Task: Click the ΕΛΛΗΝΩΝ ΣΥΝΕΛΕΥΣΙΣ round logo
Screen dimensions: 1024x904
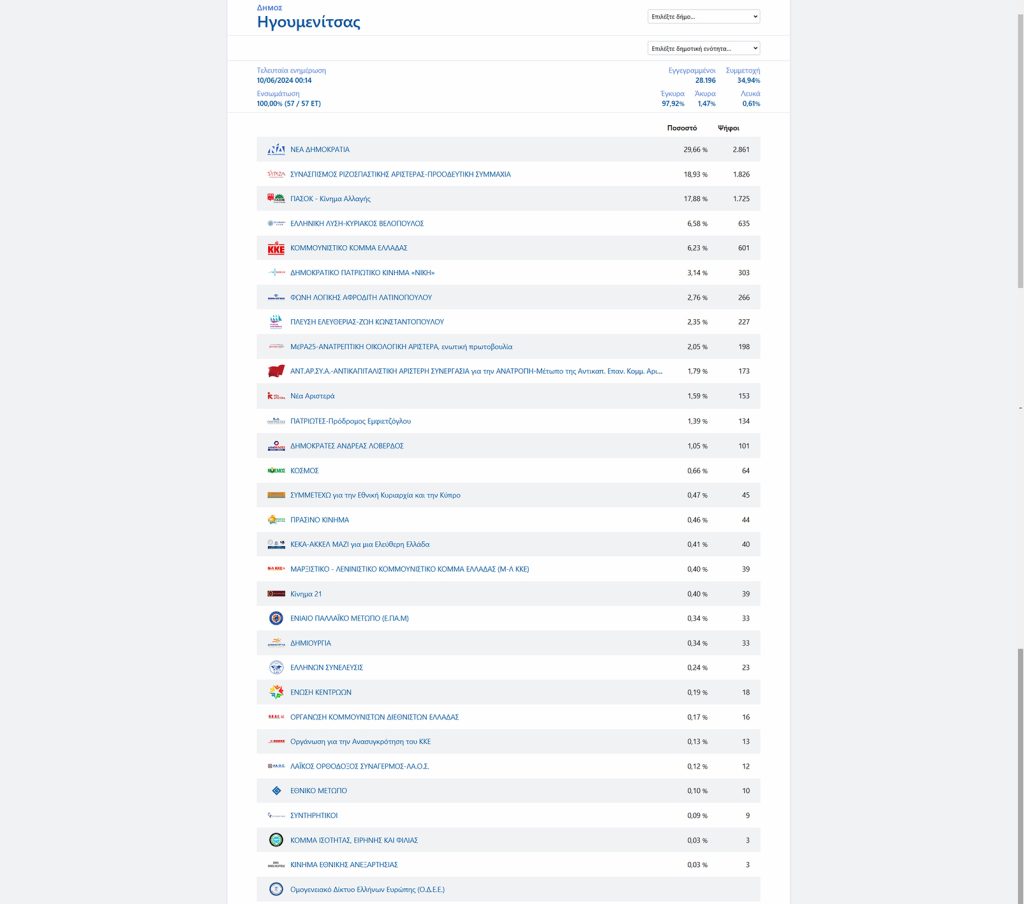Action: coord(276,668)
